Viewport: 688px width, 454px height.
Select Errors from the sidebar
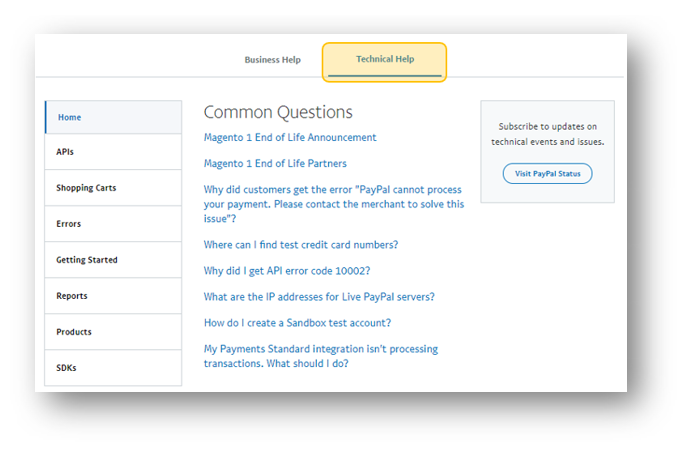click(113, 224)
